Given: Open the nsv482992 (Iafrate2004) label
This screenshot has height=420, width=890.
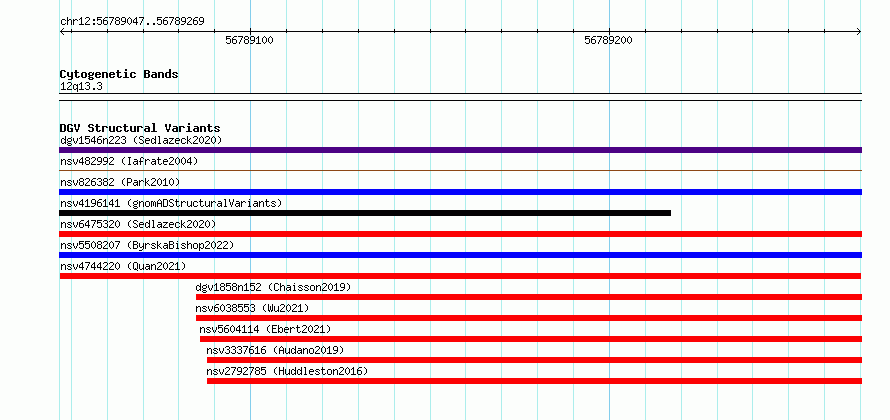Looking at the screenshot, I should [x=129, y=161].
